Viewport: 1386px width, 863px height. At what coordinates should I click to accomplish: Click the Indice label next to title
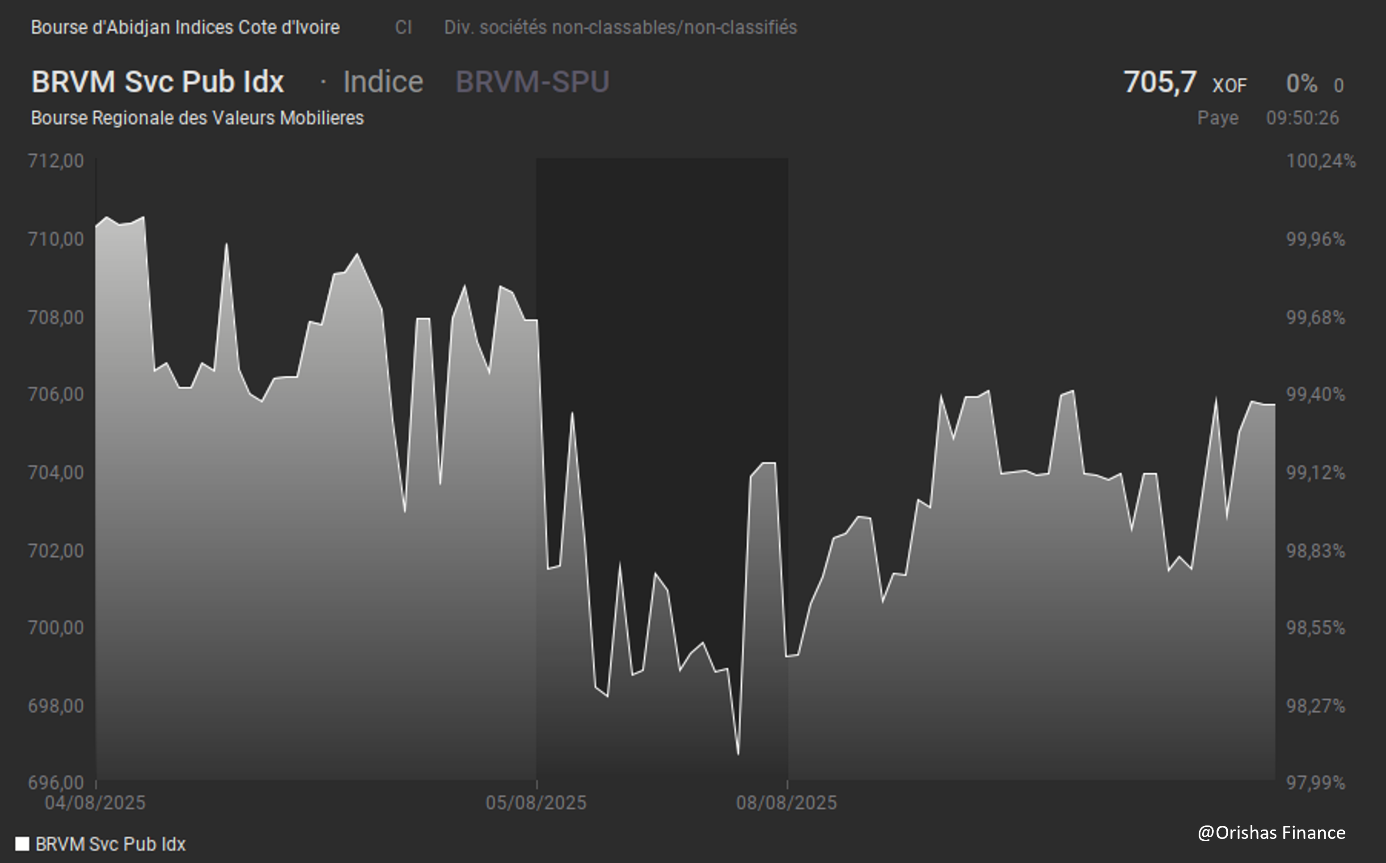point(383,82)
